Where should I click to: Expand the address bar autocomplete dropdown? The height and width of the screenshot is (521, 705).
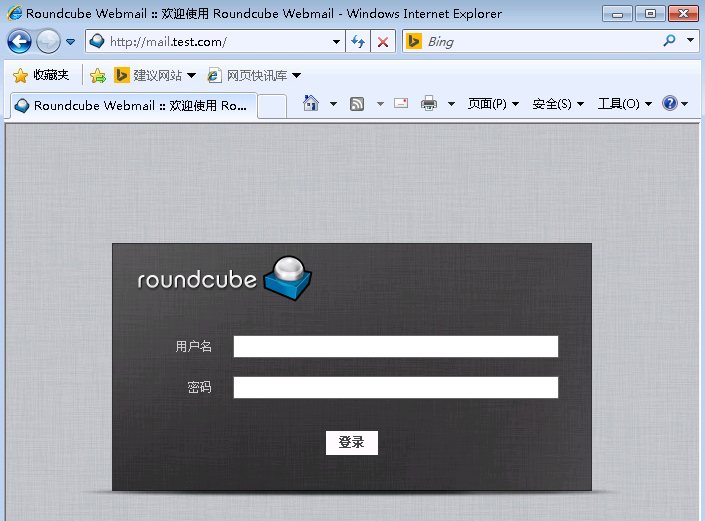(x=336, y=42)
